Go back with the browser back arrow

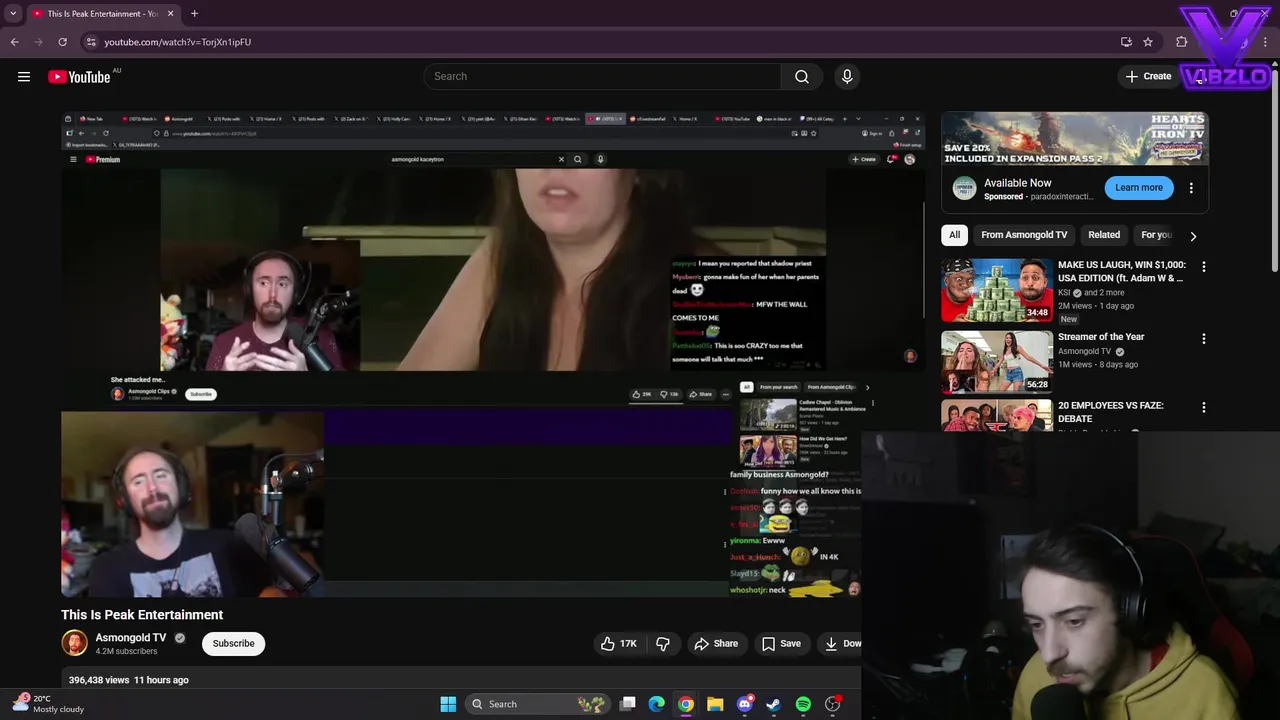pos(15,42)
